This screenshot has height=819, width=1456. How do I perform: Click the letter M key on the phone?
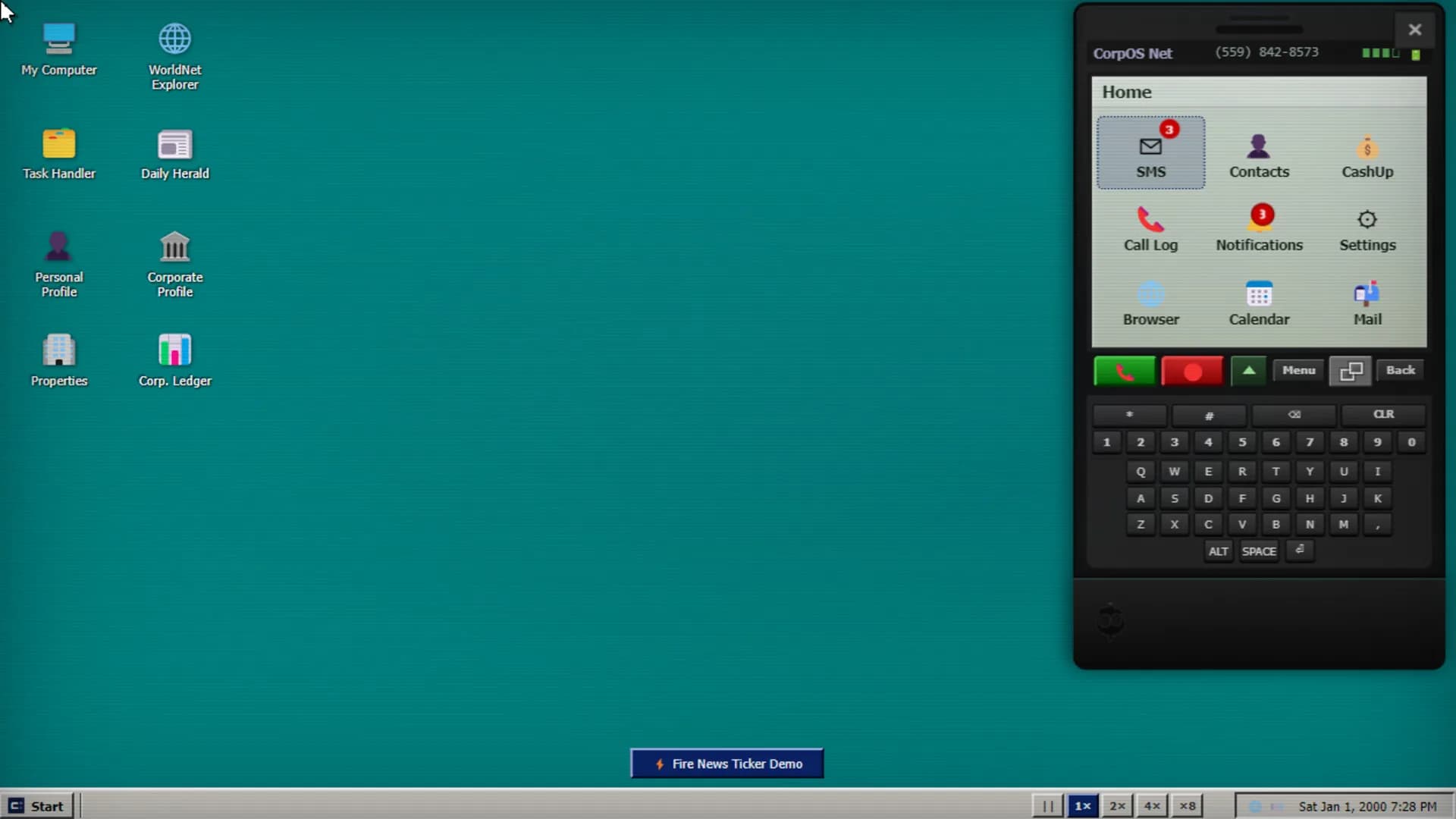[1344, 524]
